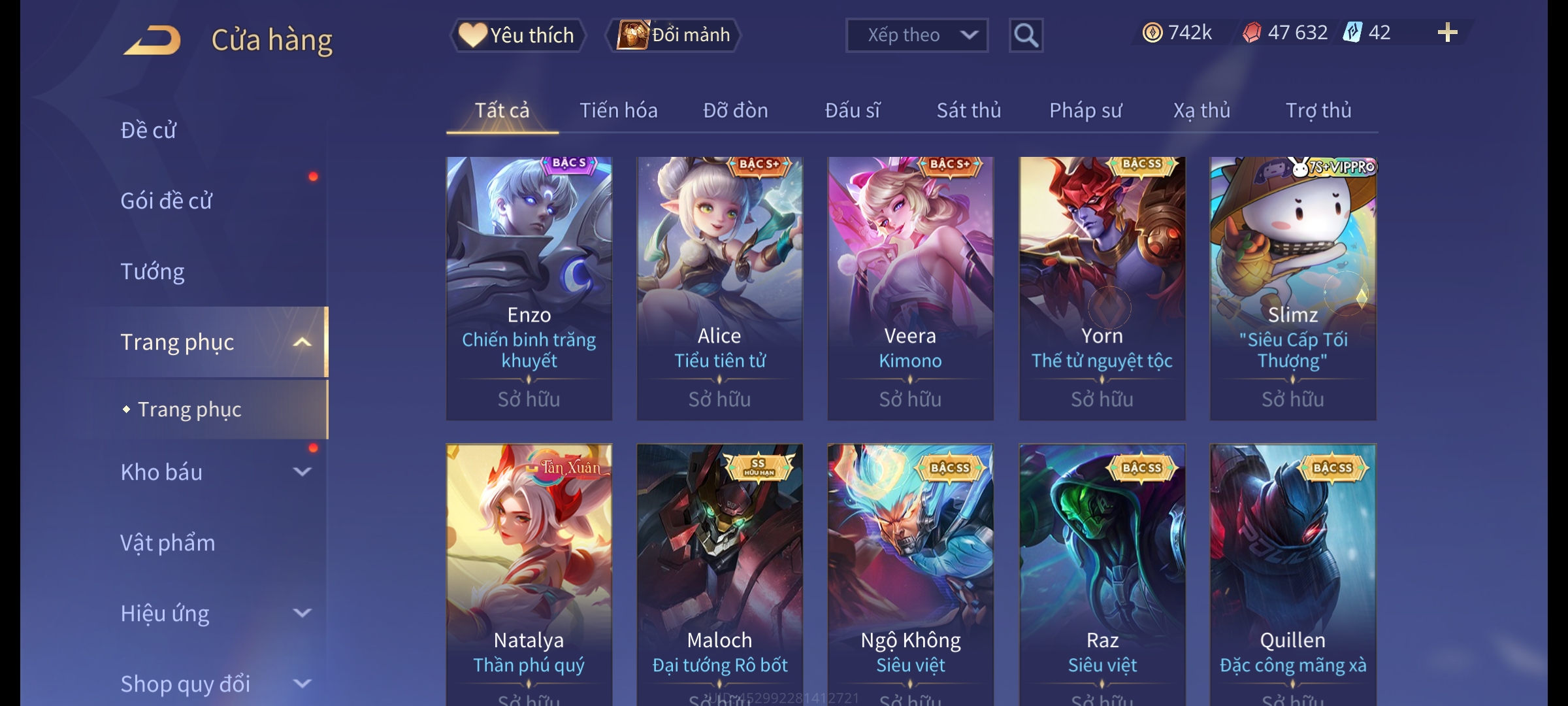Viewport: 1568px width, 706px height.
Task: Switch to the Pháp sư tab
Action: (x=1085, y=110)
